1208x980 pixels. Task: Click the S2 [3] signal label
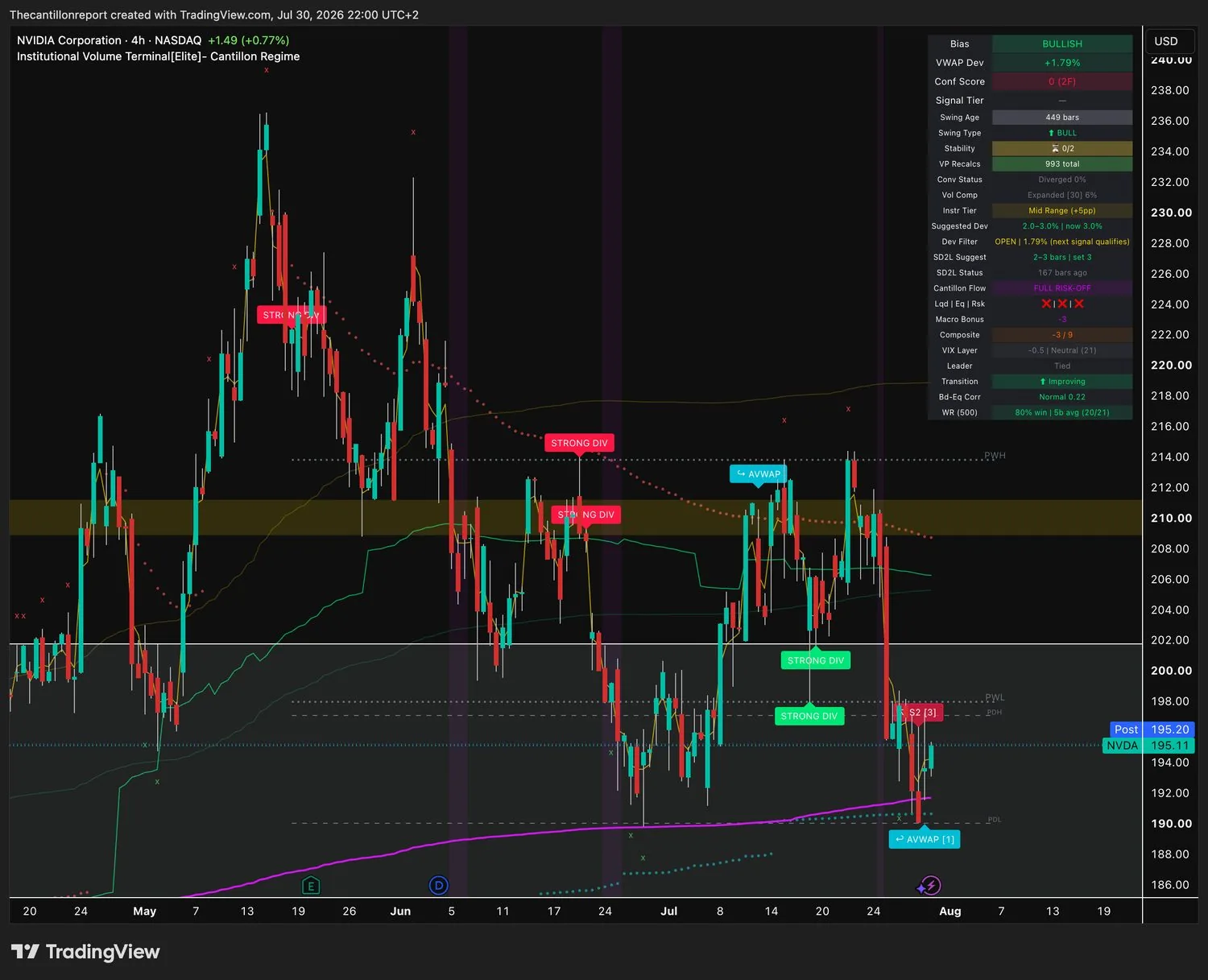922,713
